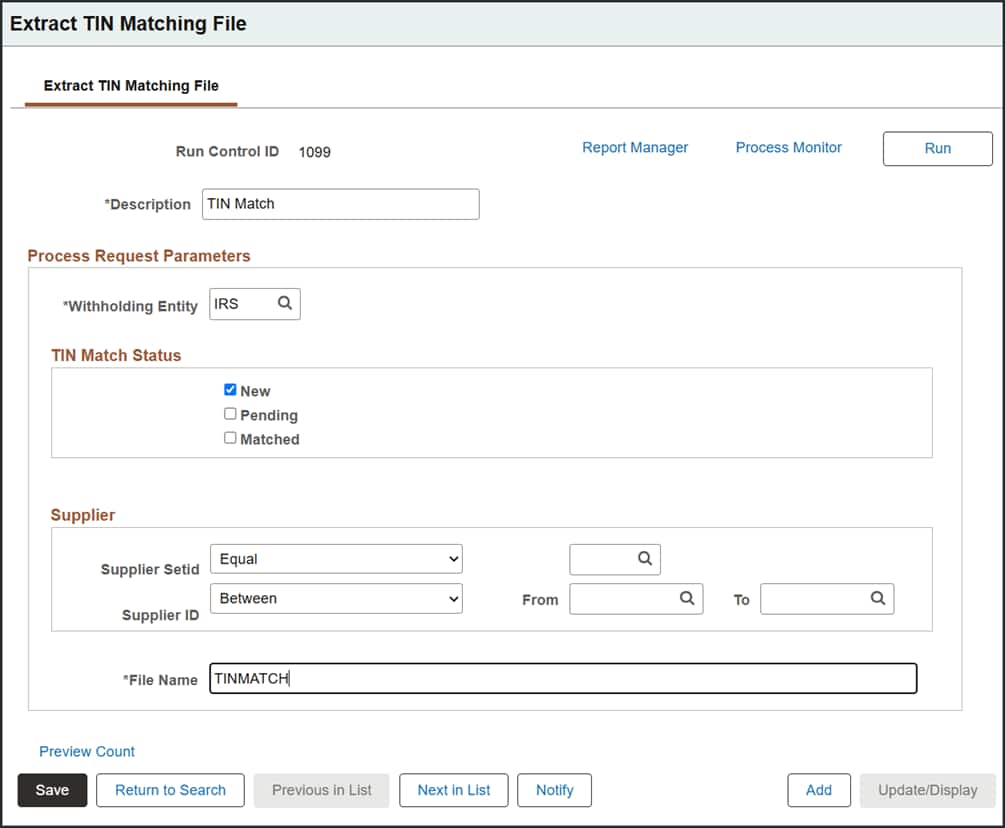Click the Add button
Screen dimensions: 1005x828
tap(819, 790)
